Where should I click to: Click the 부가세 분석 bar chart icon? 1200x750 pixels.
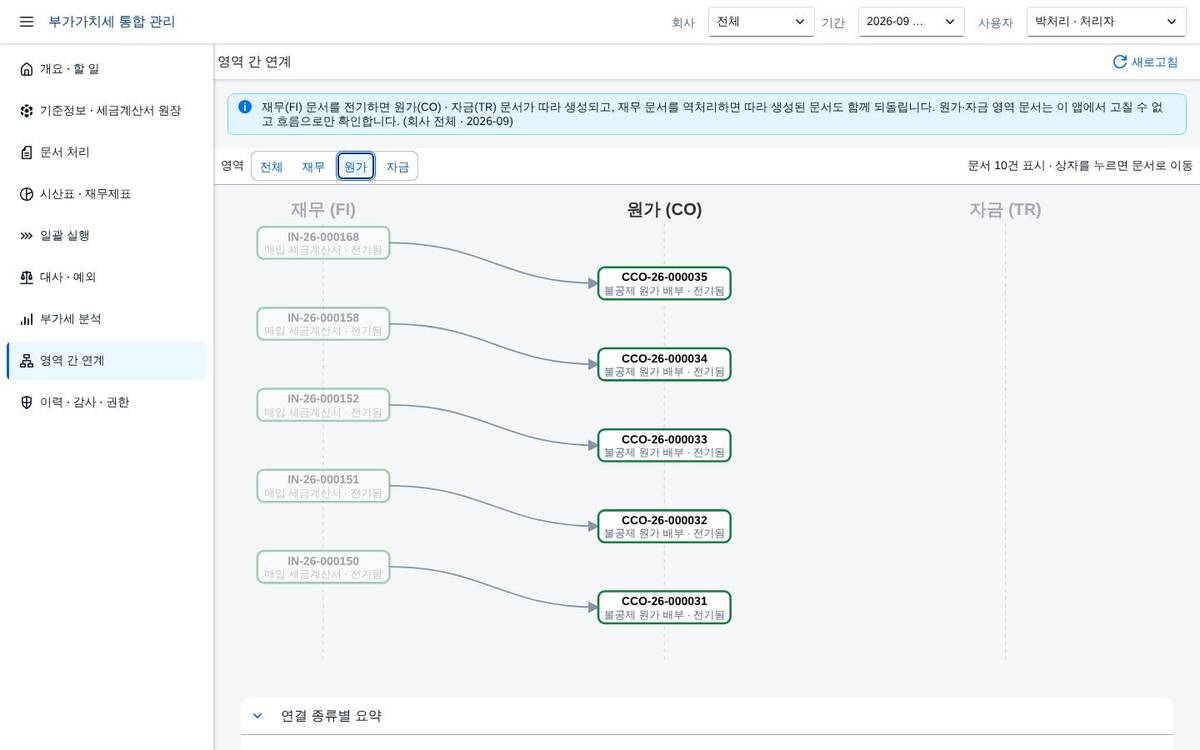26,319
